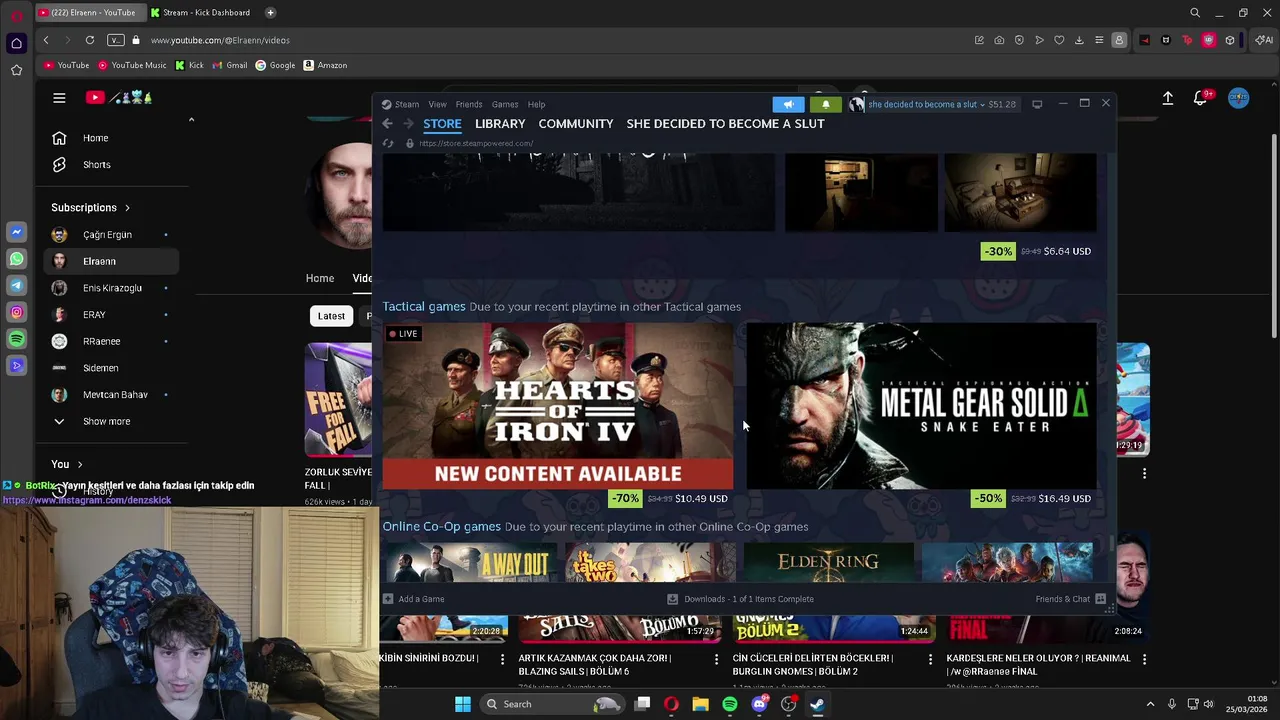The image size is (1280, 720).
Task: Select the Latest filter chip
Action: [x=331, y=316]
